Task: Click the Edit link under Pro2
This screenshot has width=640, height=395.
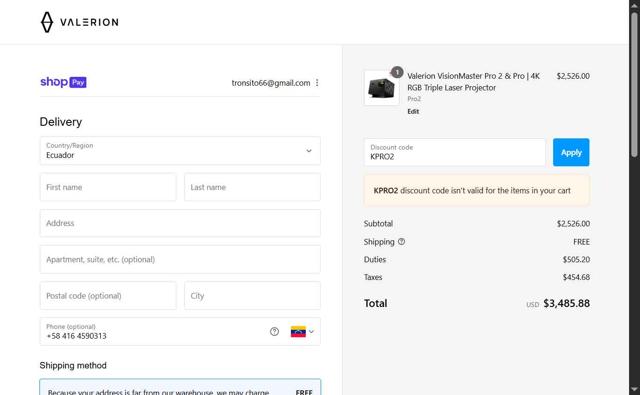Action: coord(413,111)
